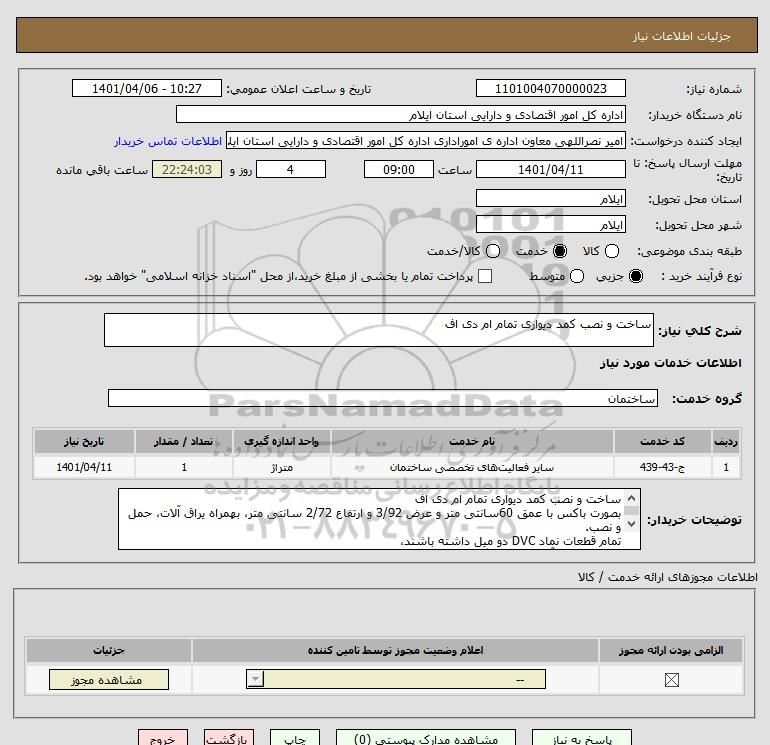The width and height of the screenshot is (770, 745).
Task: Click need date cell 1401/04/11 in table
Action: tap(84, 467)
